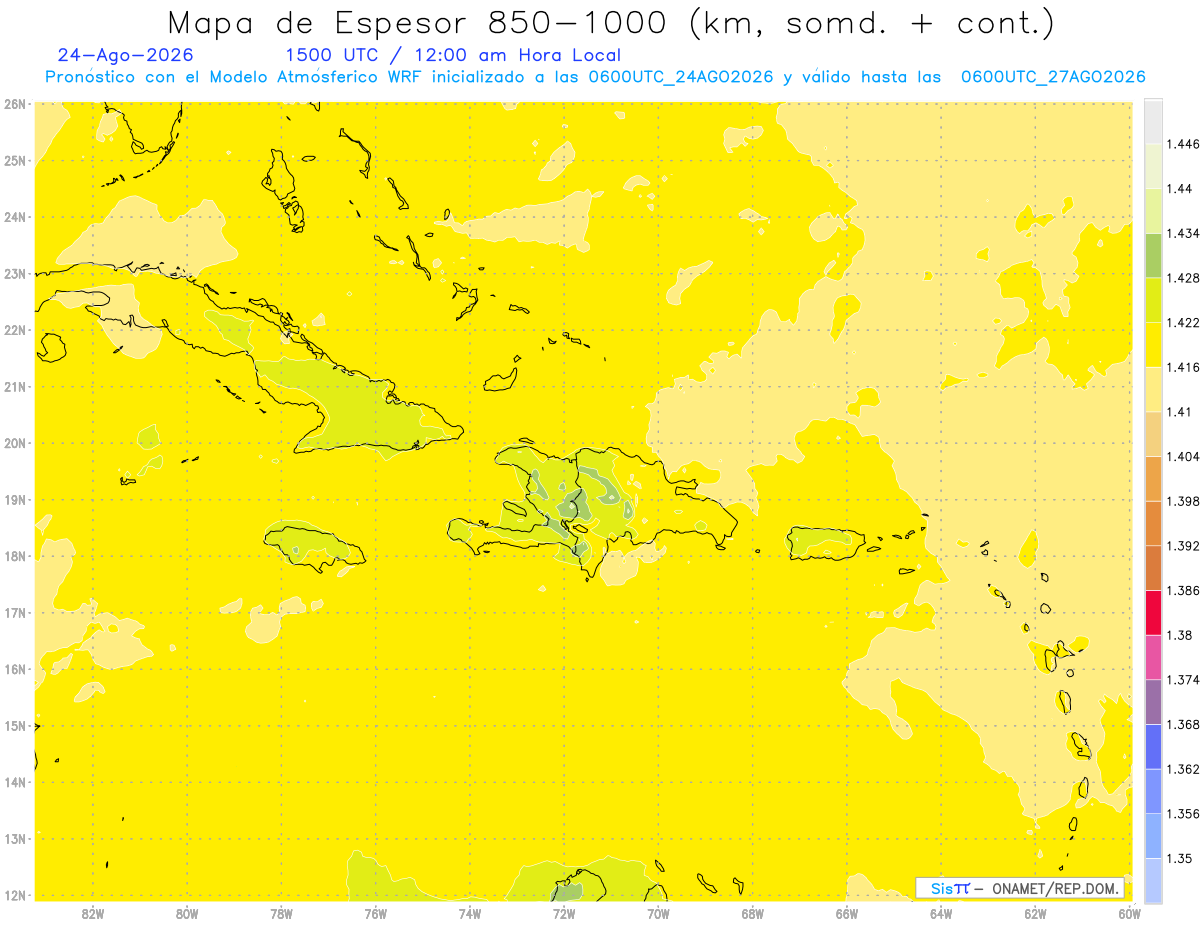Click the 1.416 color bar value
This screenshot has width=1200, height=927.
click(1182, 367)
